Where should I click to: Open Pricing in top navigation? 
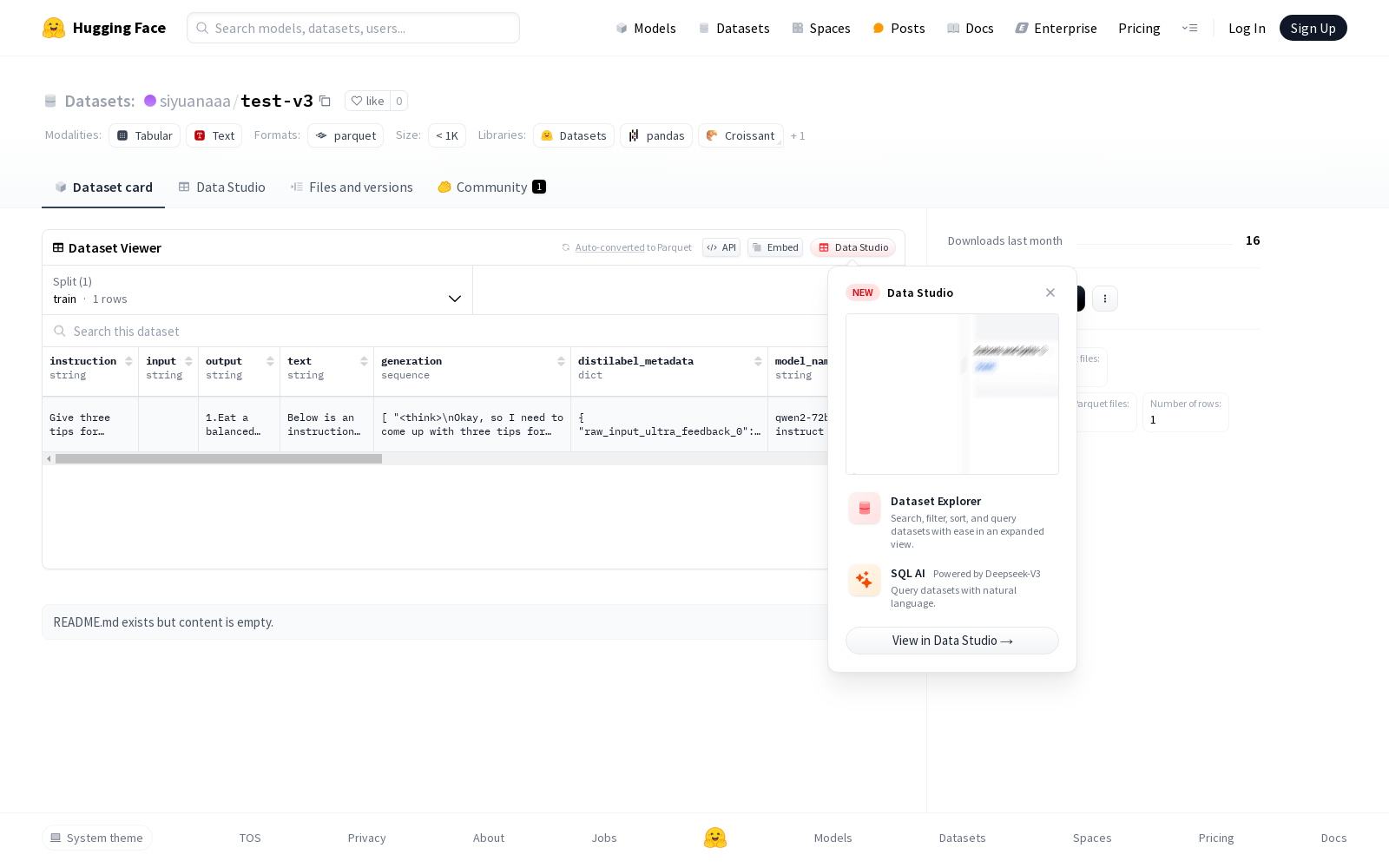click(x=1139, y=28)
